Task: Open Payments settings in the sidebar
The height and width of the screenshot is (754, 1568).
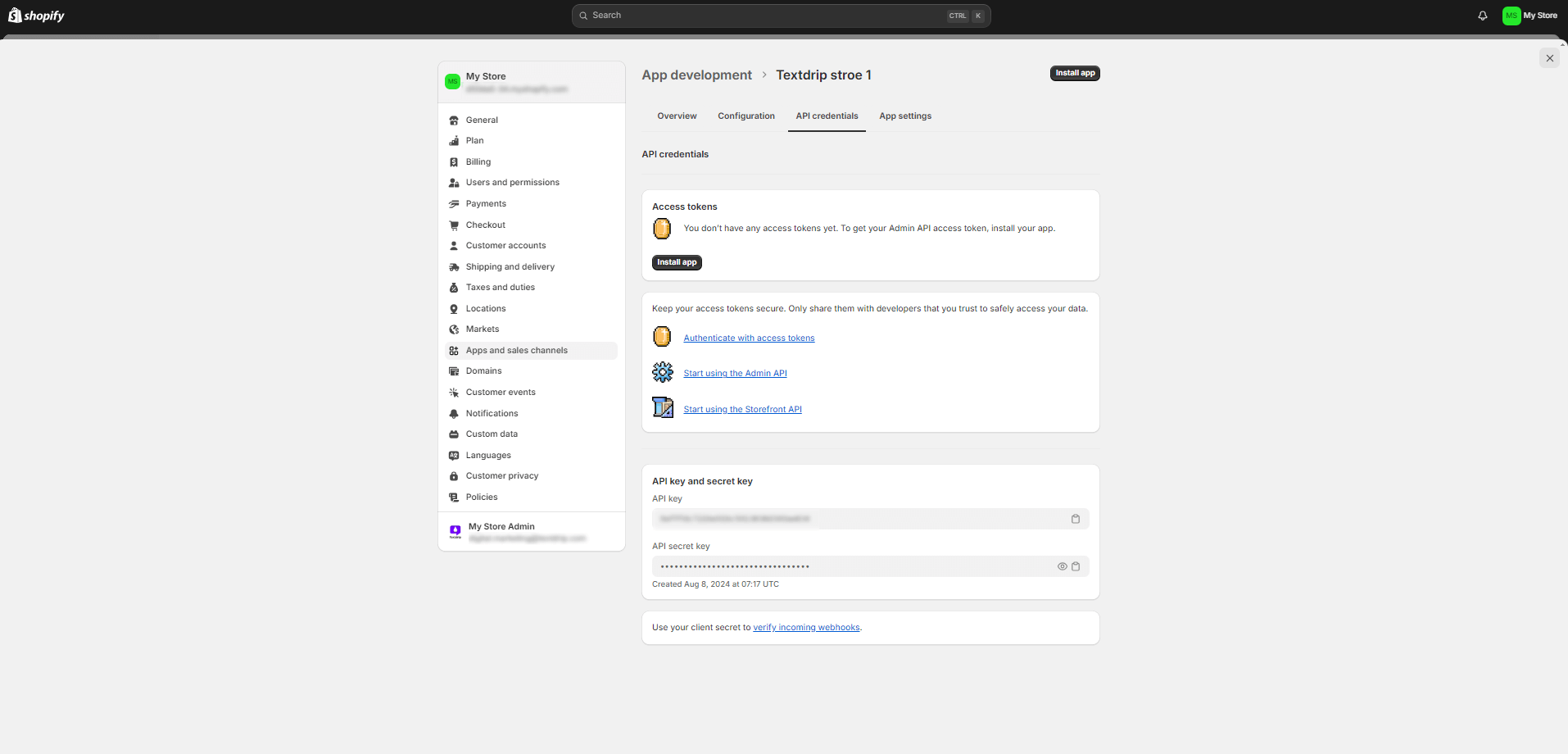Action: (x=485, y=202)
